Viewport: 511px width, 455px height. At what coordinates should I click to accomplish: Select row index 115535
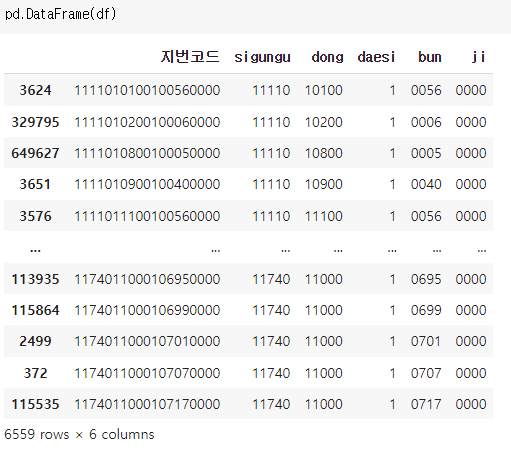pyautogui.click(x=35, y=404)
